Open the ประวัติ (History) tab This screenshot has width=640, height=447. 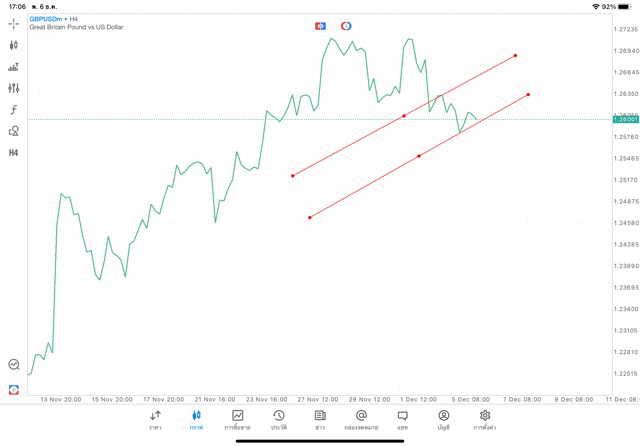pyautogui.click(x=278, y=420)
